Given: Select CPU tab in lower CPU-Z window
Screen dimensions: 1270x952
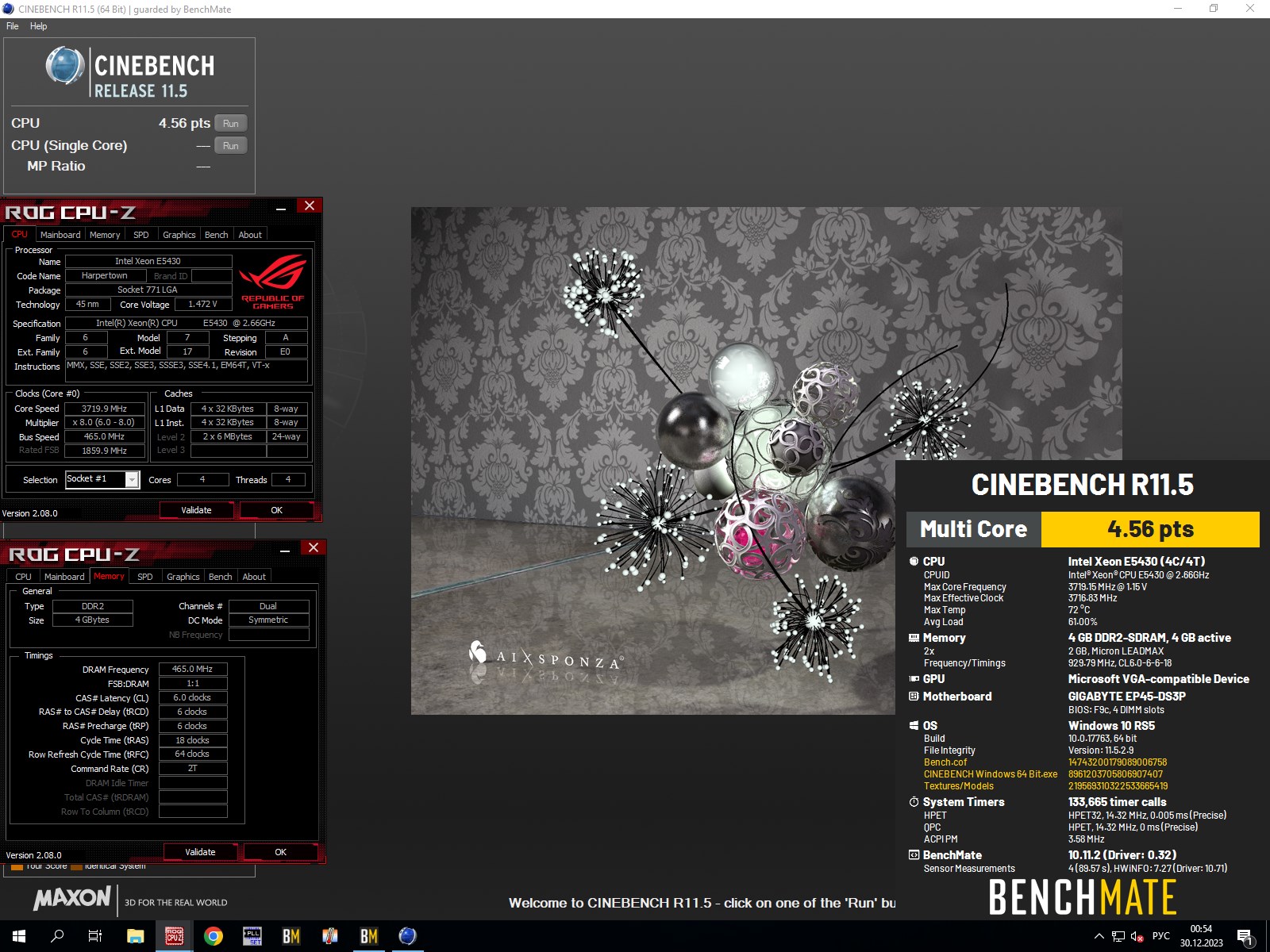Looking at the screenshot, I should tap(24, 577).
